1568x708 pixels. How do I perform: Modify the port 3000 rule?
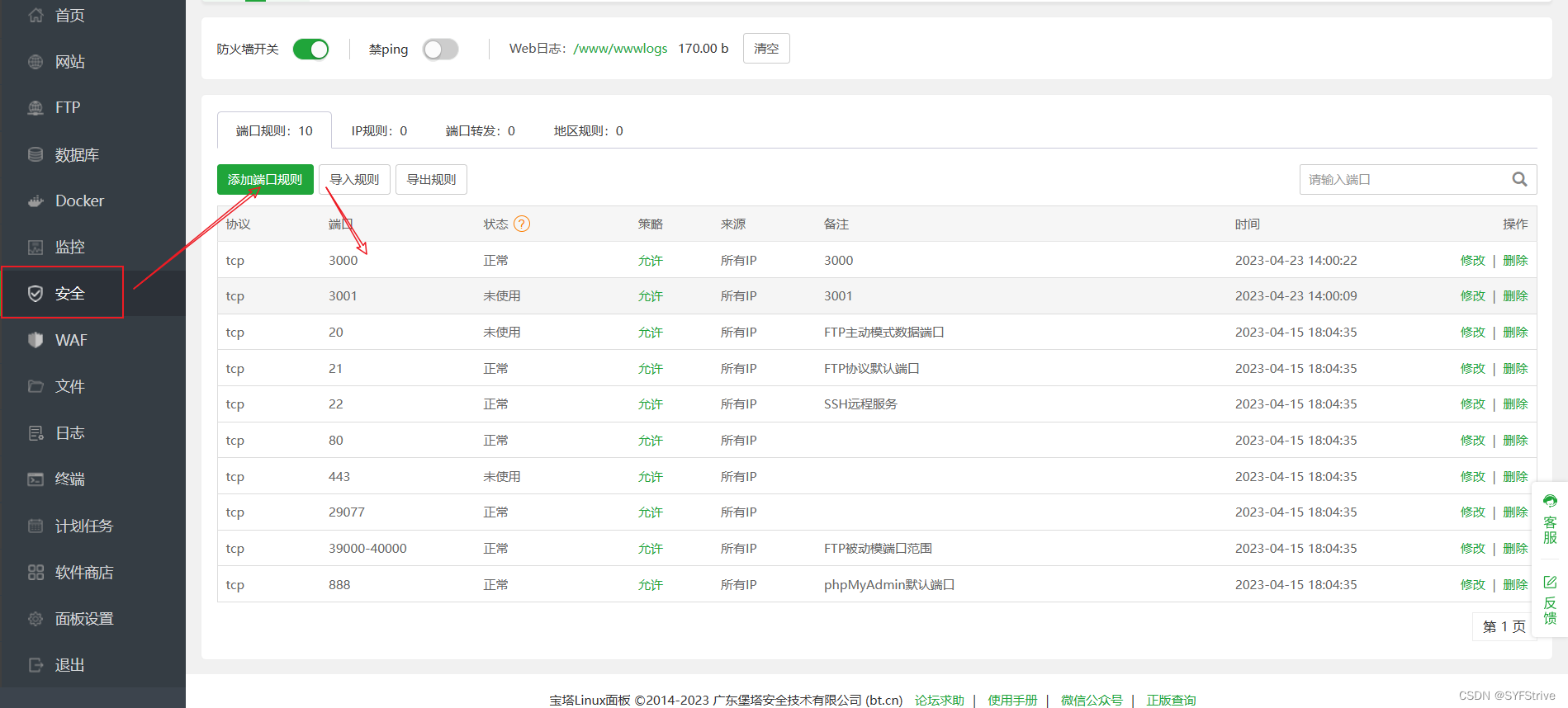pos(1472,260)
